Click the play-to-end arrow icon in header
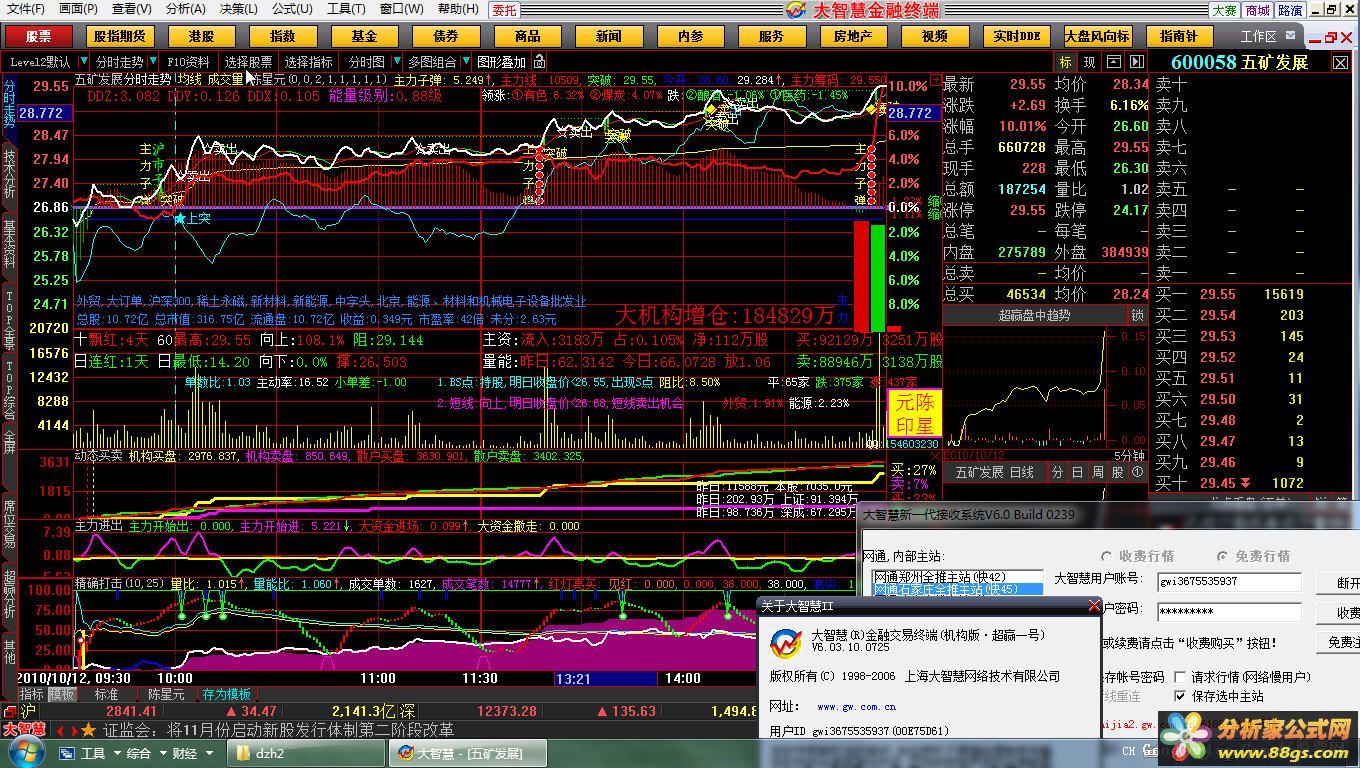1360x768 pixels. tap(1135, 62)
